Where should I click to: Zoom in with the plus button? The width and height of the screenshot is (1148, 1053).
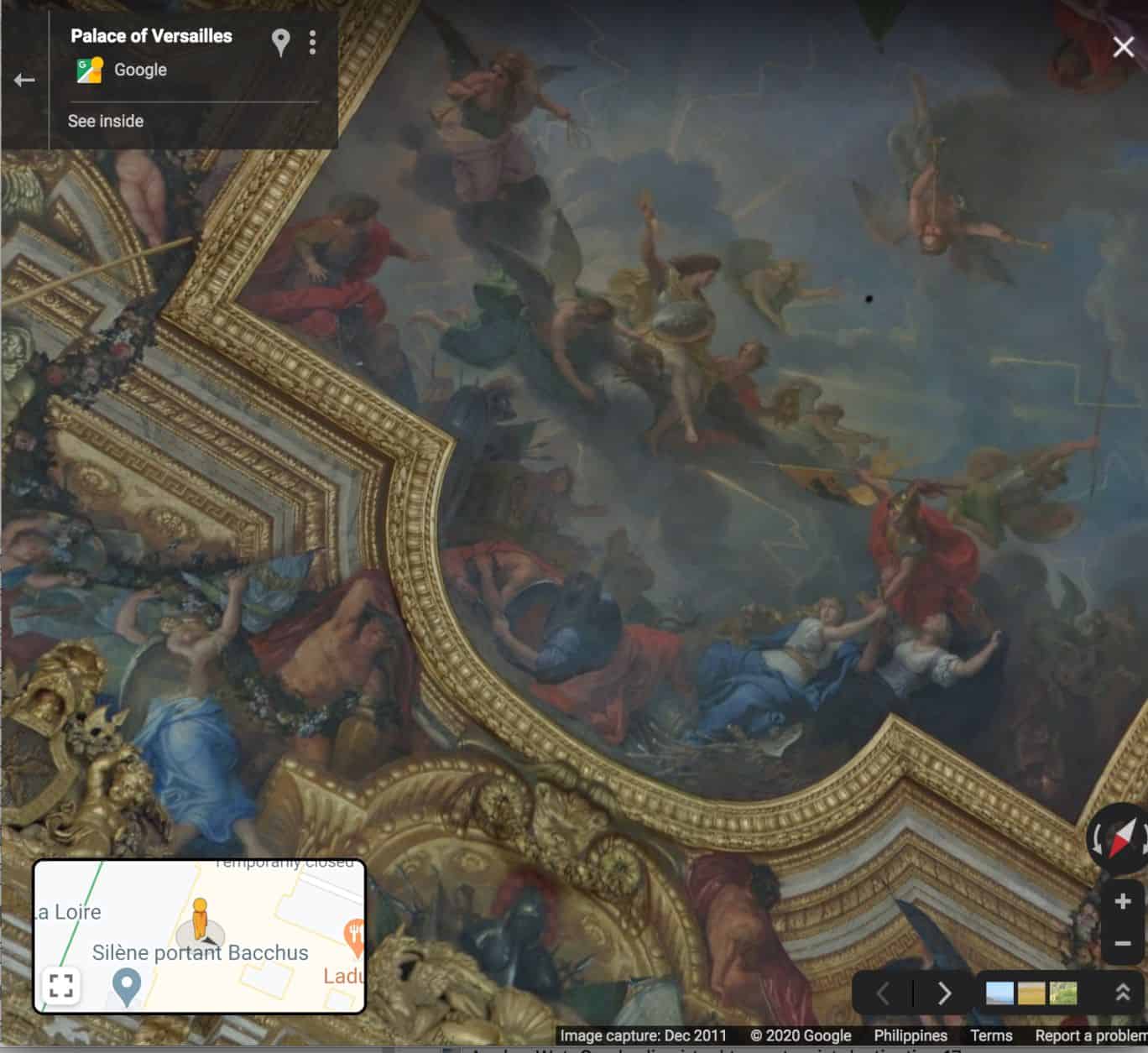point(1123,901)
